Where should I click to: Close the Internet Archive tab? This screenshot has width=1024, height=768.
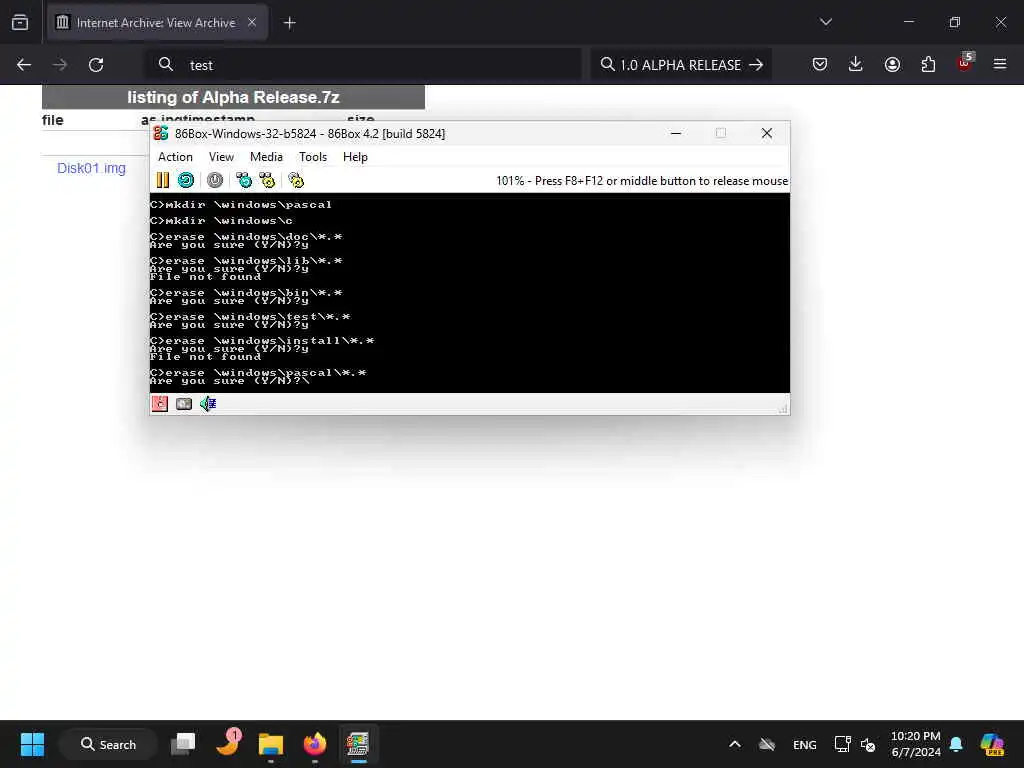(252, 23)
